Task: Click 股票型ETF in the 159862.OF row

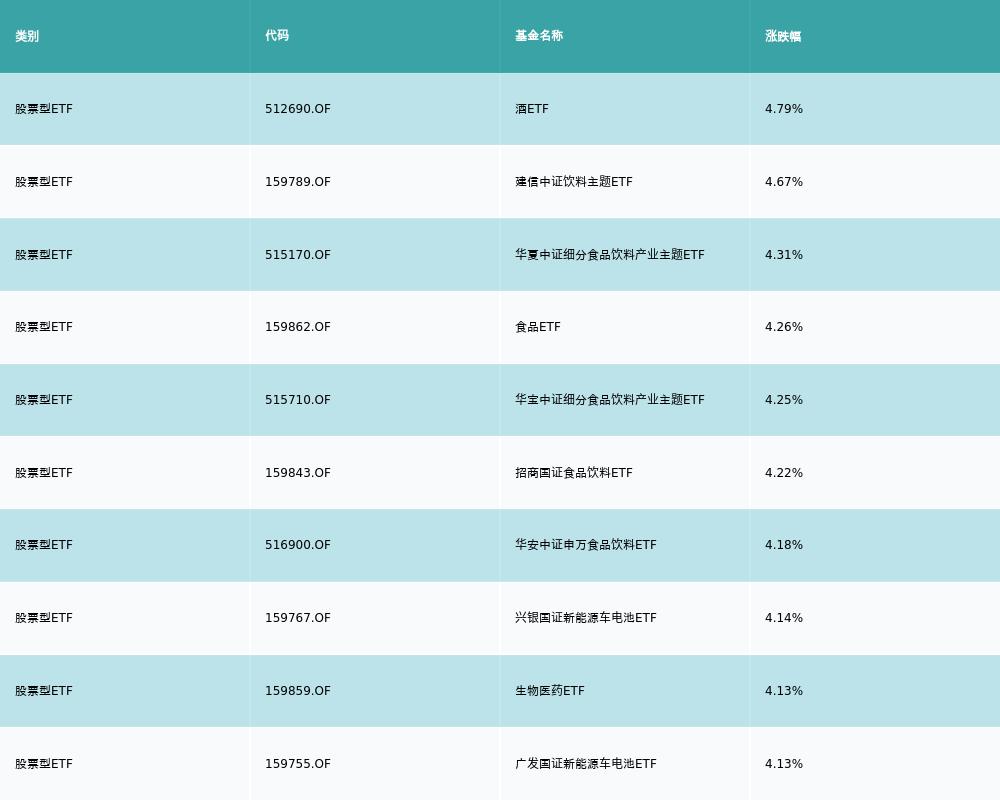Action: click(44, 327)
